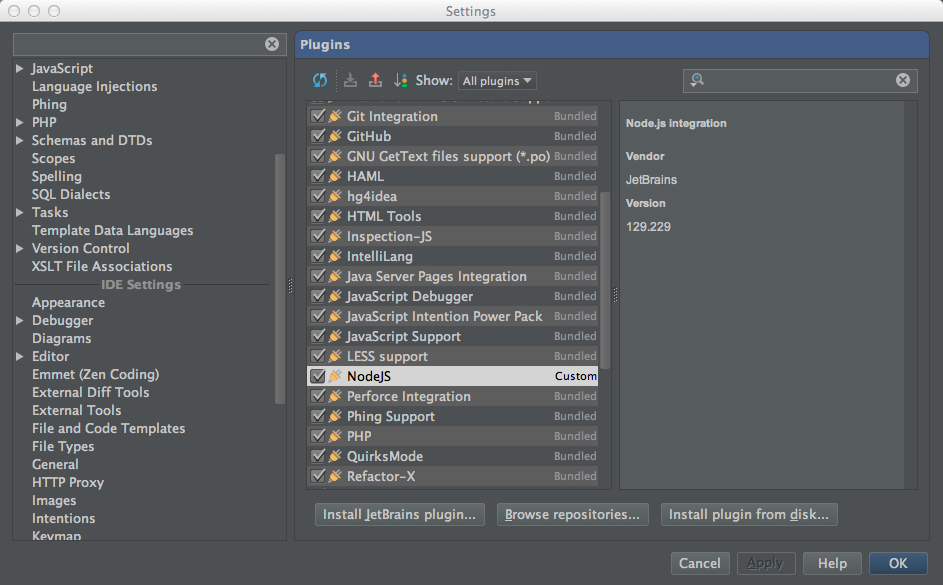943x585 pixels.
Task: Click the plug icon beside JavaScript Debugger
Action: tap(336, 296)
